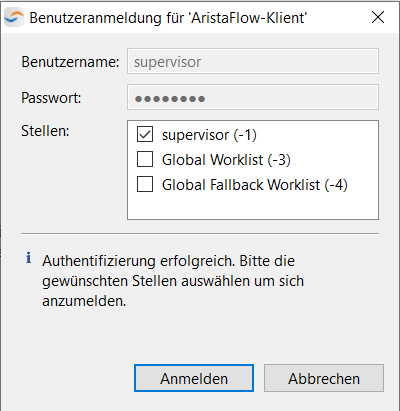This screenshot has width=400, height=411.
Task: Click the horizontal separator above info message
Action: coord(200,234)
